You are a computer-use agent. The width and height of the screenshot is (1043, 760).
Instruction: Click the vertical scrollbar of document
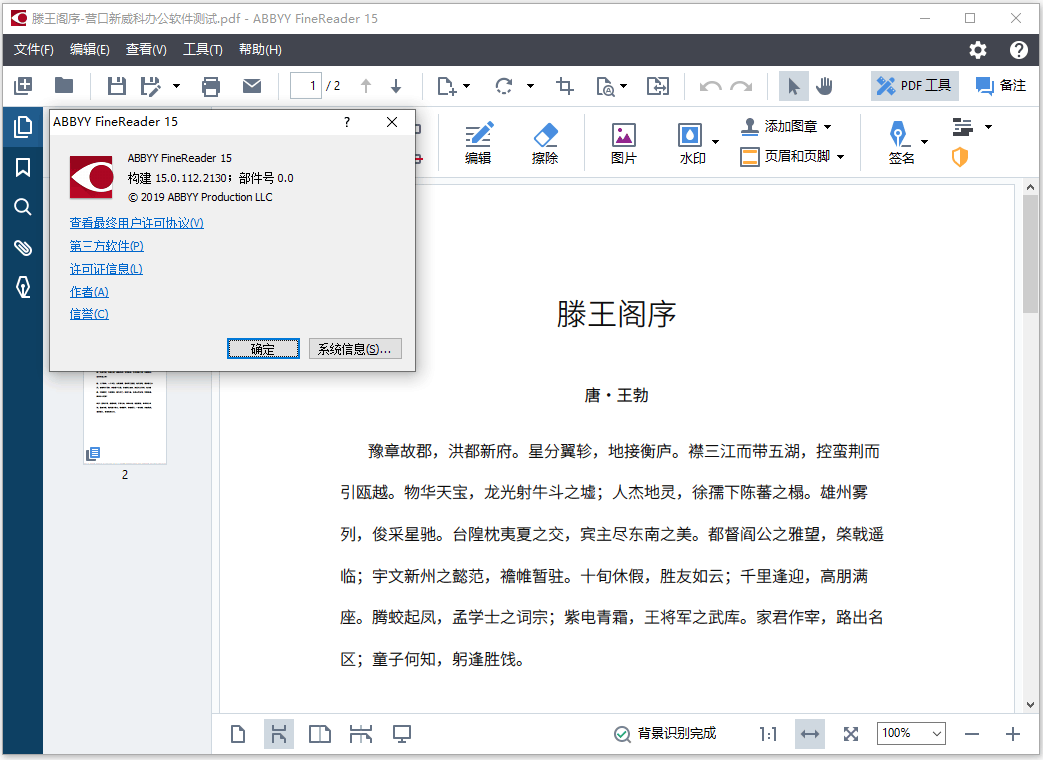pos(1031,450)
